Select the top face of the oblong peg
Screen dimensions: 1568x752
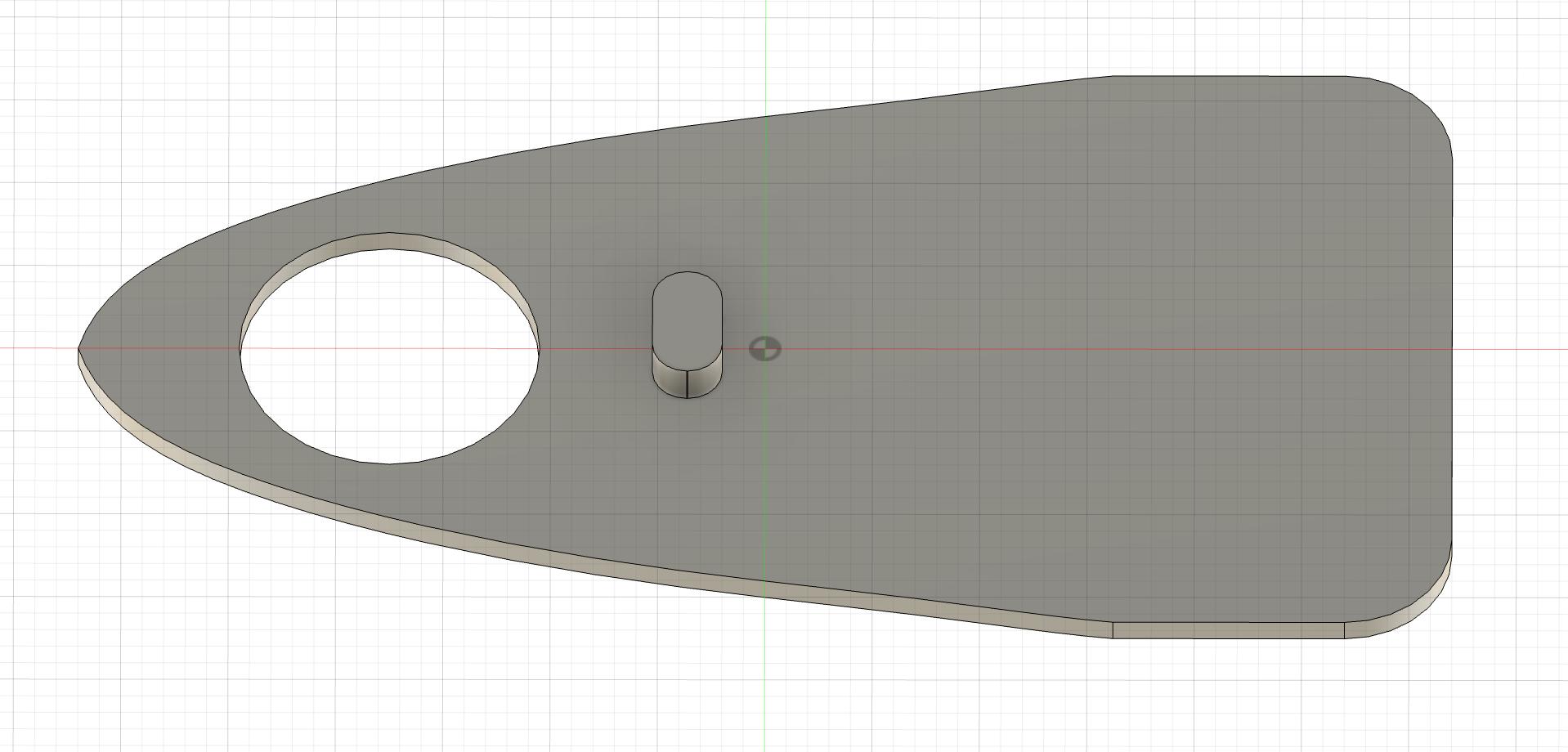click(x=688, y=320)
